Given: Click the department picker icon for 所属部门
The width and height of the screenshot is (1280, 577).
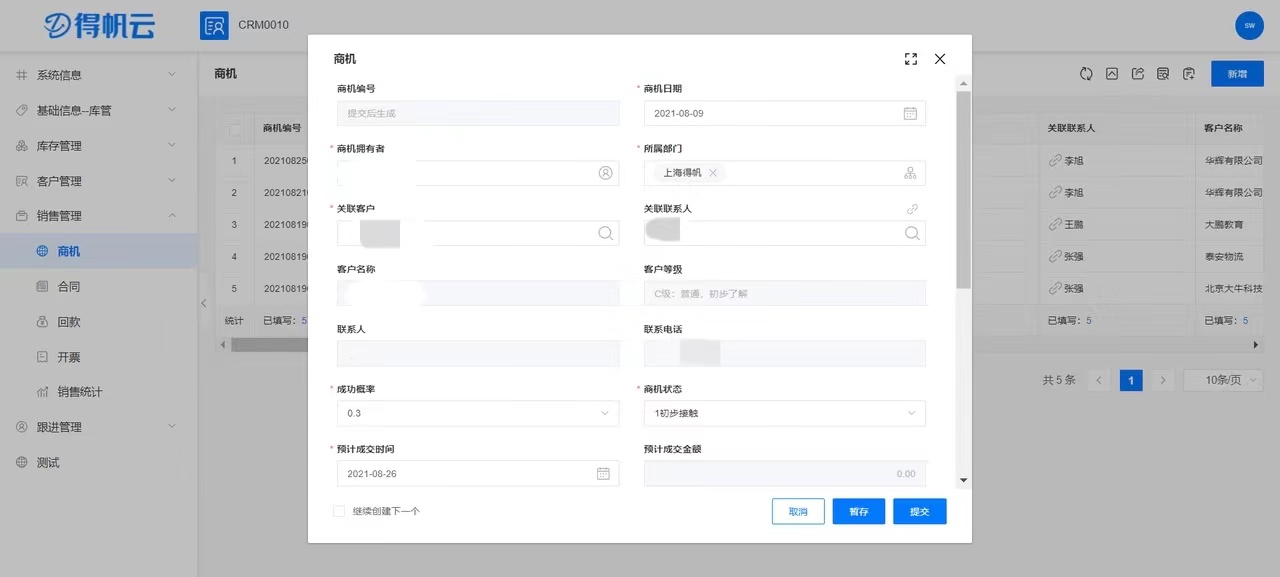Looking at the screenshot, I should pyautogui.click(x=910, y=173).
